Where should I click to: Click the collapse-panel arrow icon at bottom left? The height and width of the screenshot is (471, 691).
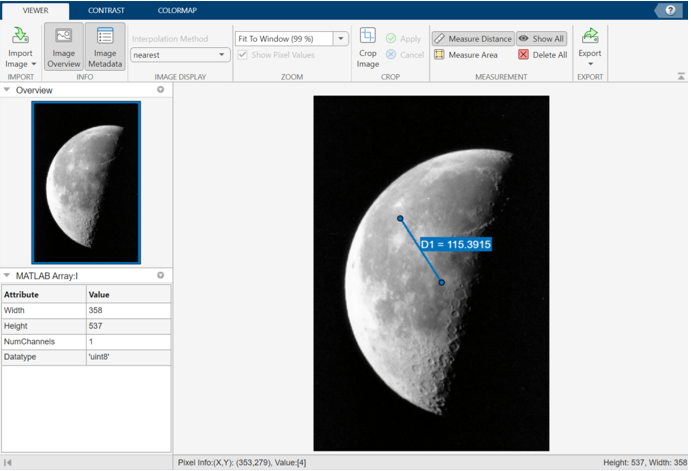point(7,463)
